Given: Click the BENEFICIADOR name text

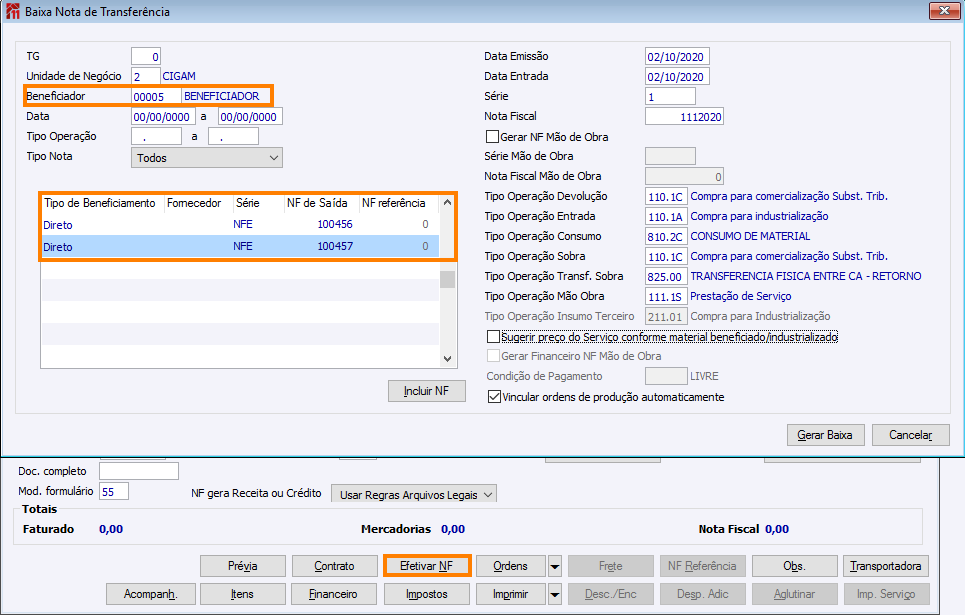Looking at the screenshot, I should 222,96.
